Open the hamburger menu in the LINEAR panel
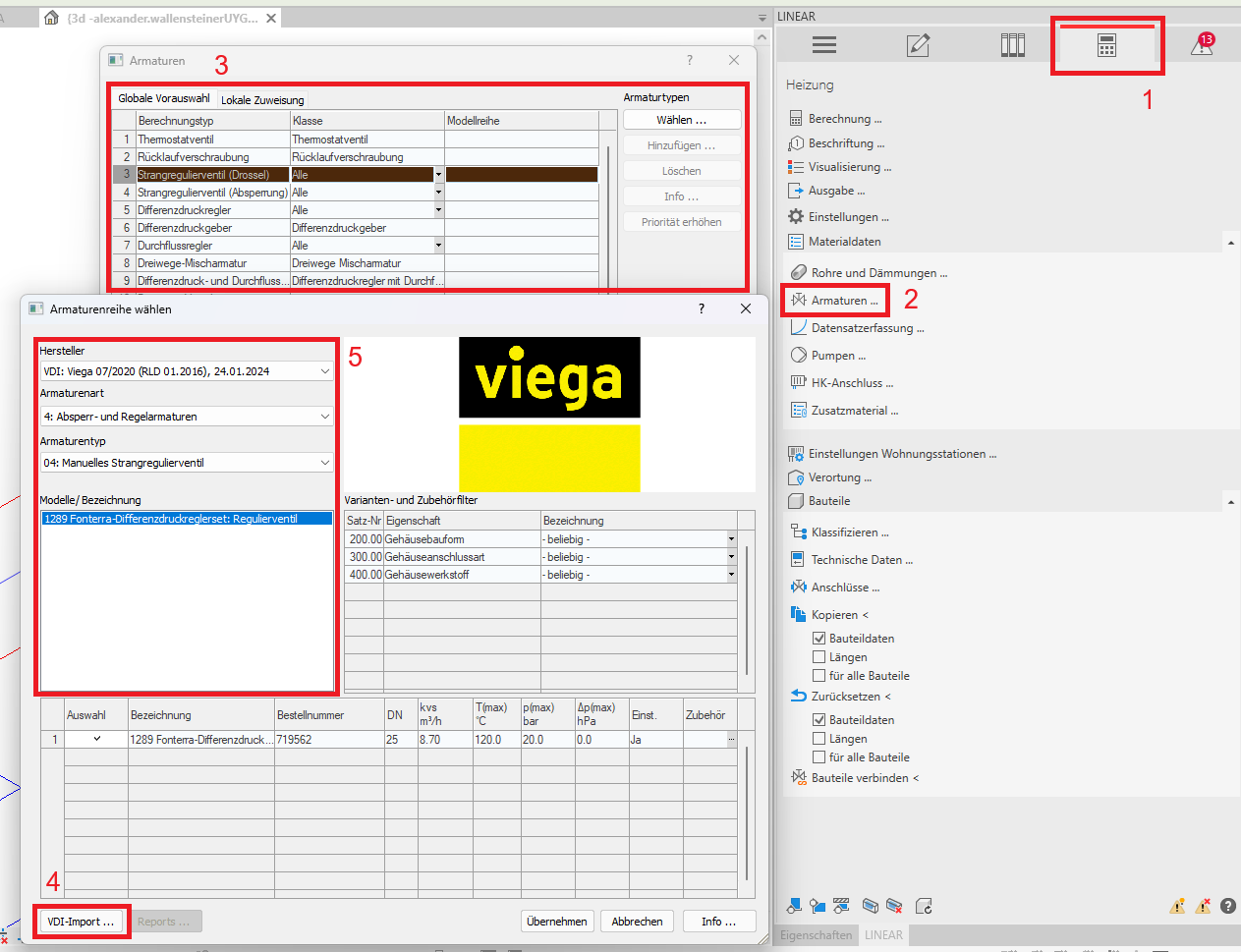1241x952 pixels. [x=823, y=44]
